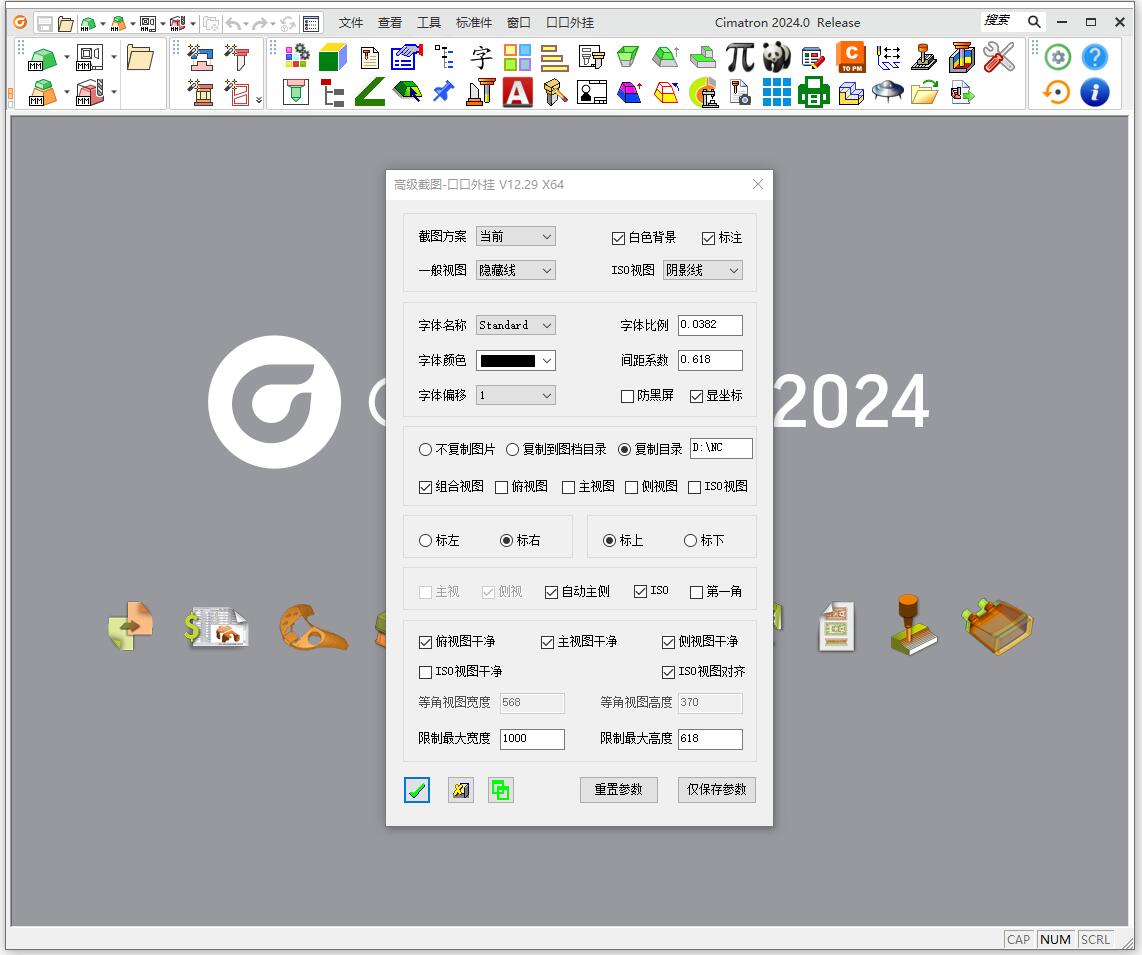Select the 标左 radio button

426,541
